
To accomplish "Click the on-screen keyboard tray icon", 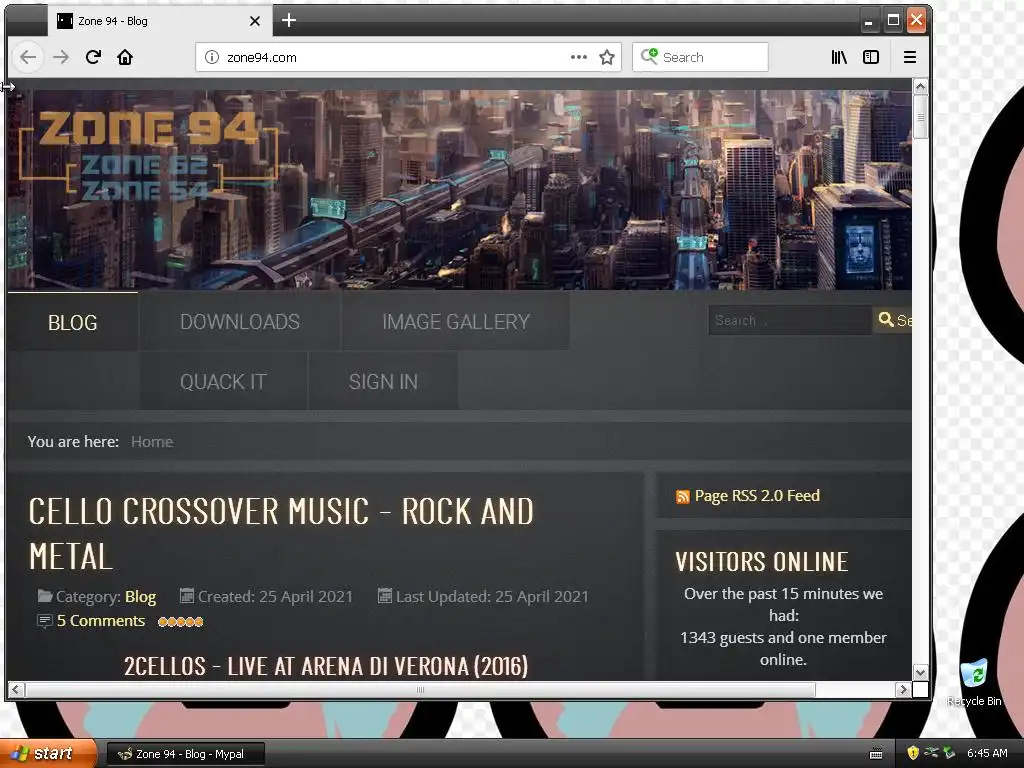I will 876,754.
